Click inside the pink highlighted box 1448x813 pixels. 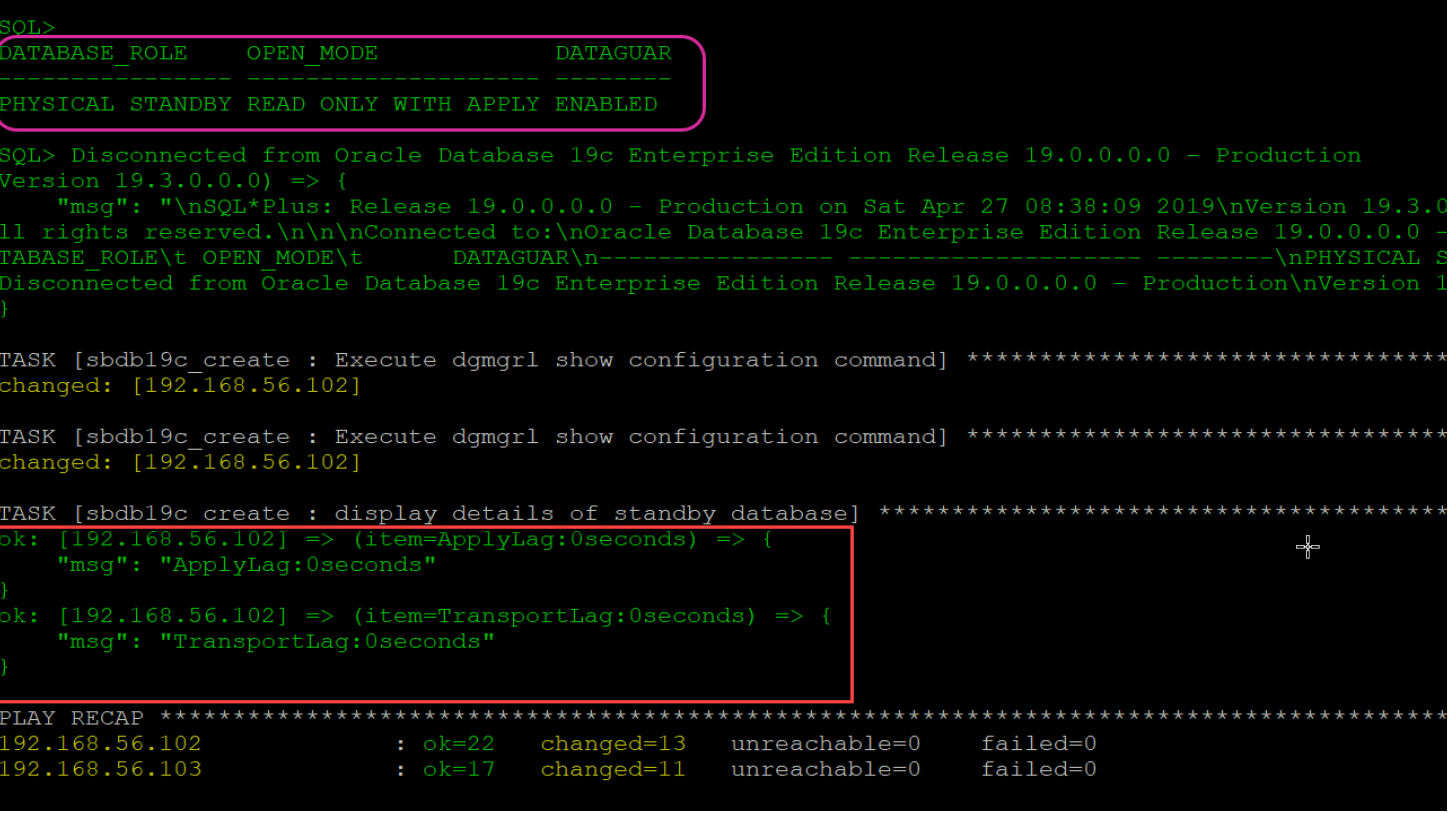coord(350,80)
